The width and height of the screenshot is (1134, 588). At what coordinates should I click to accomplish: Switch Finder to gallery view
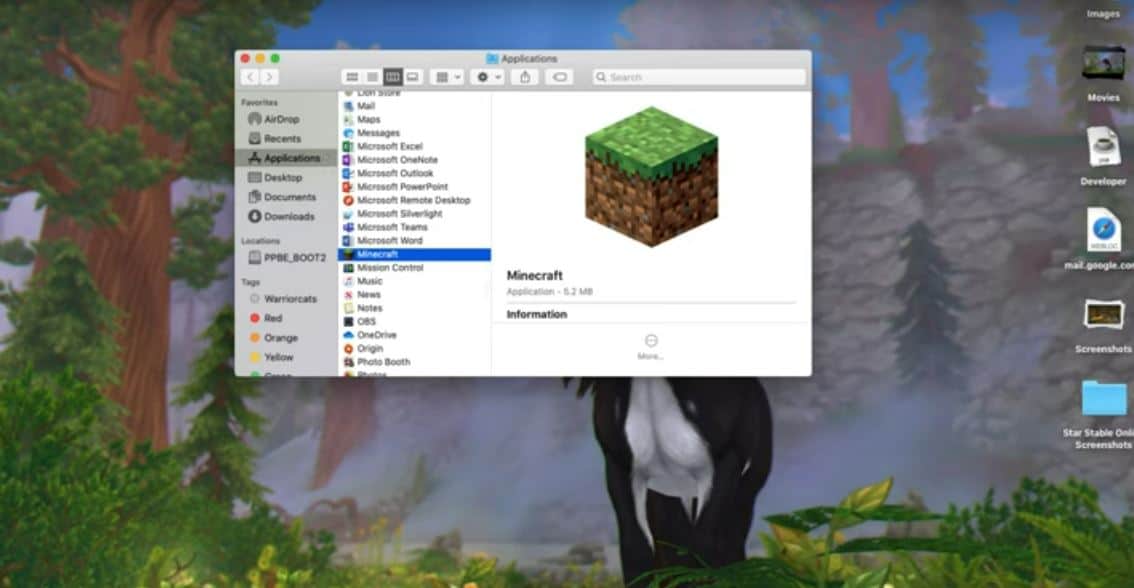coord(412,77)
